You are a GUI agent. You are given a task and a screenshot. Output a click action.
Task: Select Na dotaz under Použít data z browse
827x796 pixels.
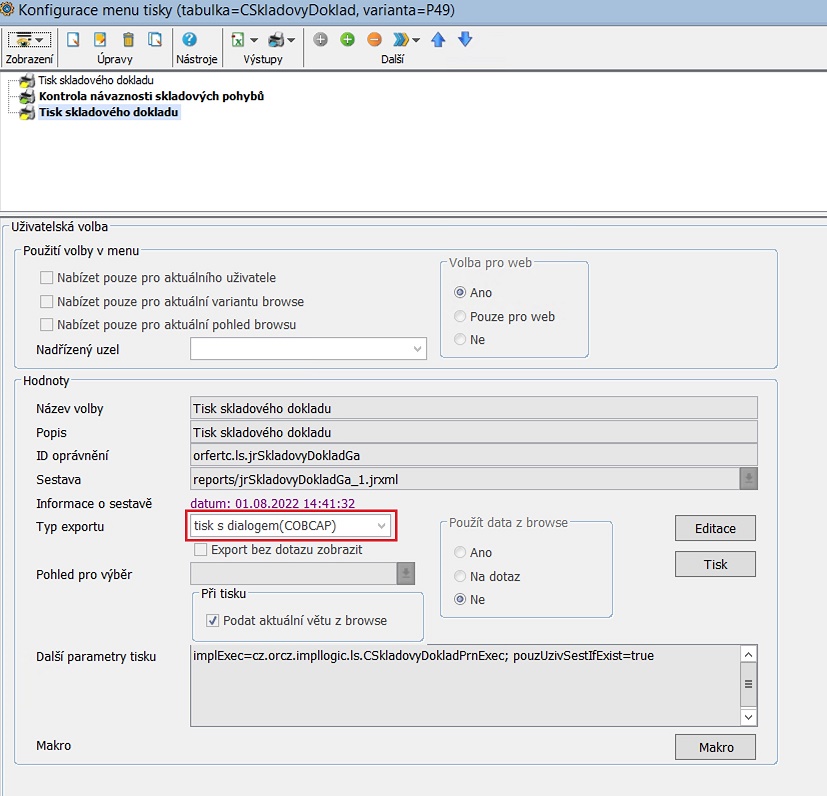click(460, 576)
